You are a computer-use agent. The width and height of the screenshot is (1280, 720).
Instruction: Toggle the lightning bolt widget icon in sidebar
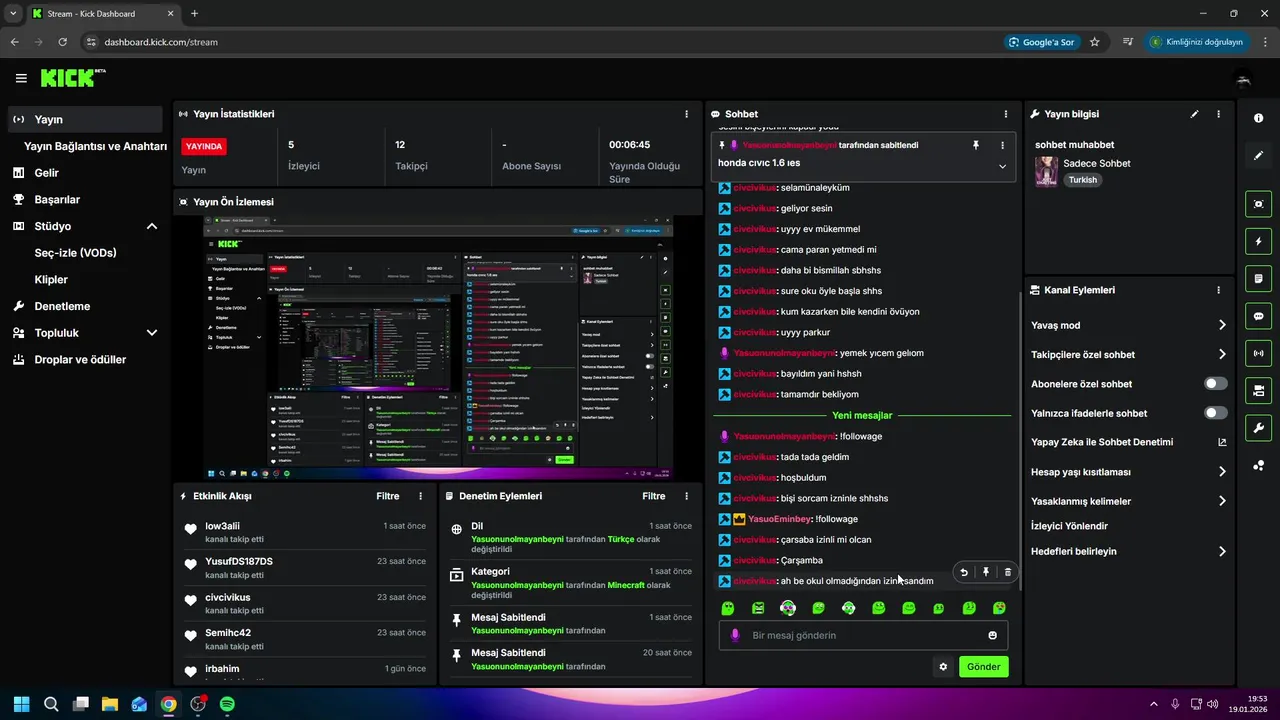[1258, 241]
